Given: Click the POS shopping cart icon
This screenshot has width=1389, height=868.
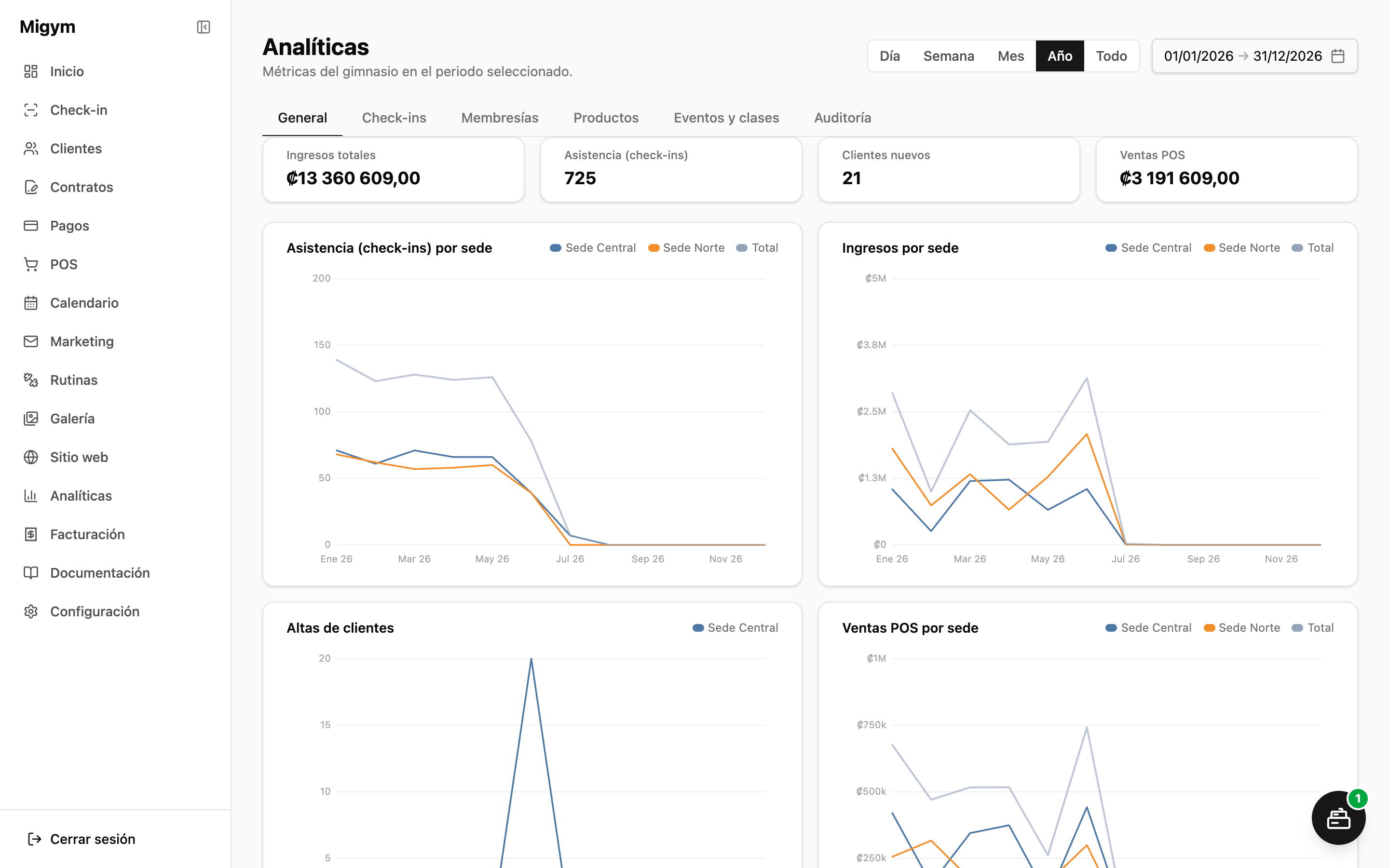Looking at the screenshot, I should [x=31, y=264].
